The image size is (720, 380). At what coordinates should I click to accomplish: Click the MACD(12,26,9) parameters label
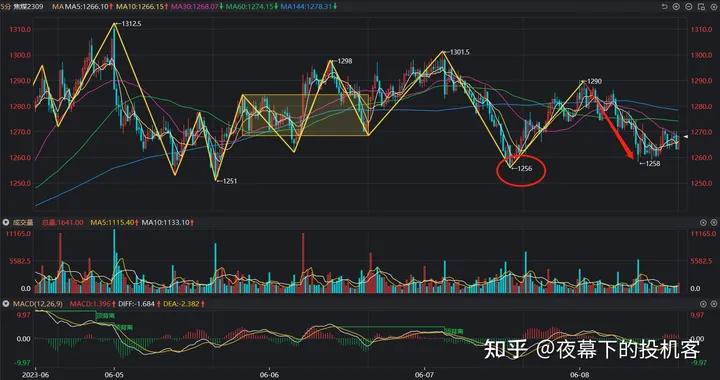(38, 304)
